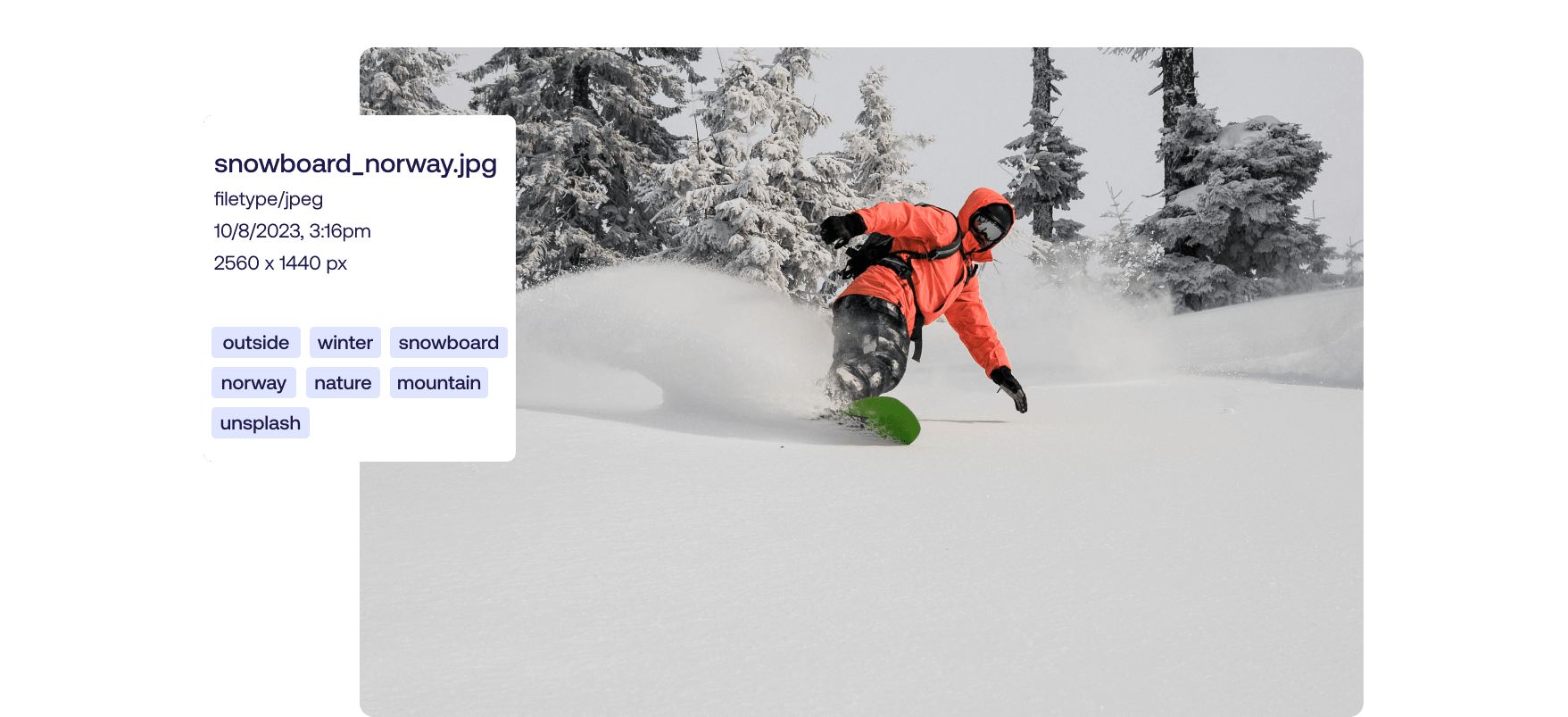Click the 10/8/2023, 3:16pm date text
Image resolution: width=1568 pixels, height=717 pixels.
click(292, 231)
